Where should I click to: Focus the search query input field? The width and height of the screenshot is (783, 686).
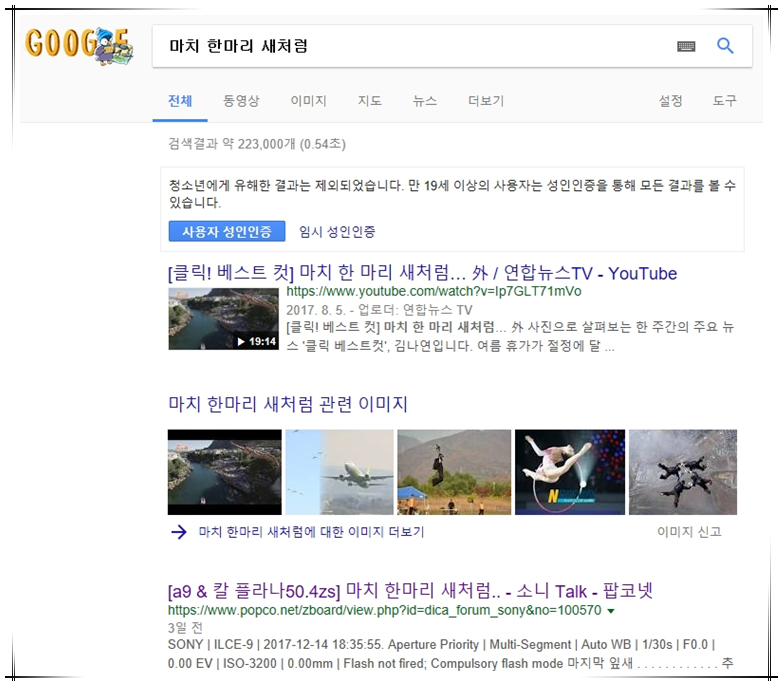(410, 46)
